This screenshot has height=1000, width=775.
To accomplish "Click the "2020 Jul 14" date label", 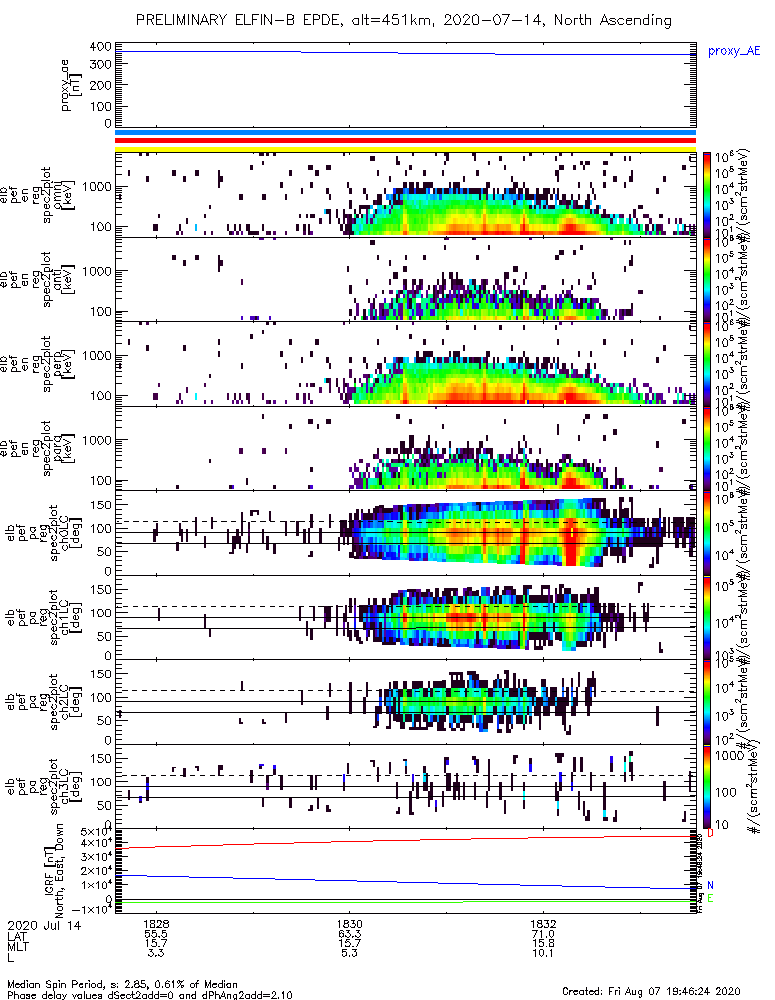I will pyautogui.click(x=44, y=925).
